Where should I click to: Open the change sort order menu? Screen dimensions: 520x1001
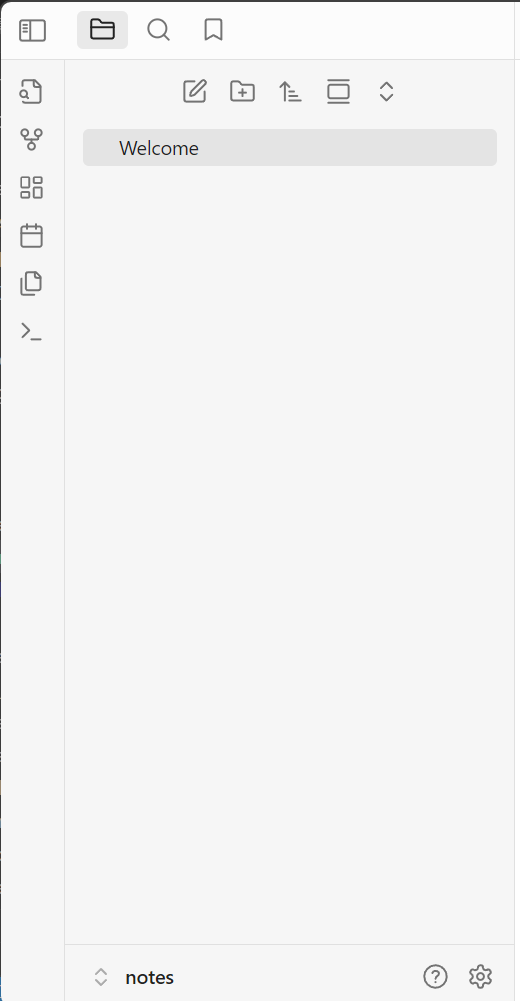[290, 91]
